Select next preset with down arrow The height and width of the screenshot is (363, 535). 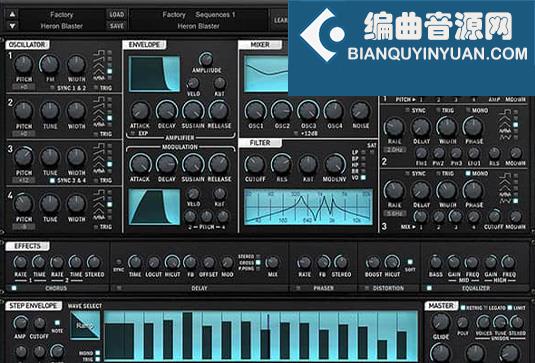tap(12, 26)
